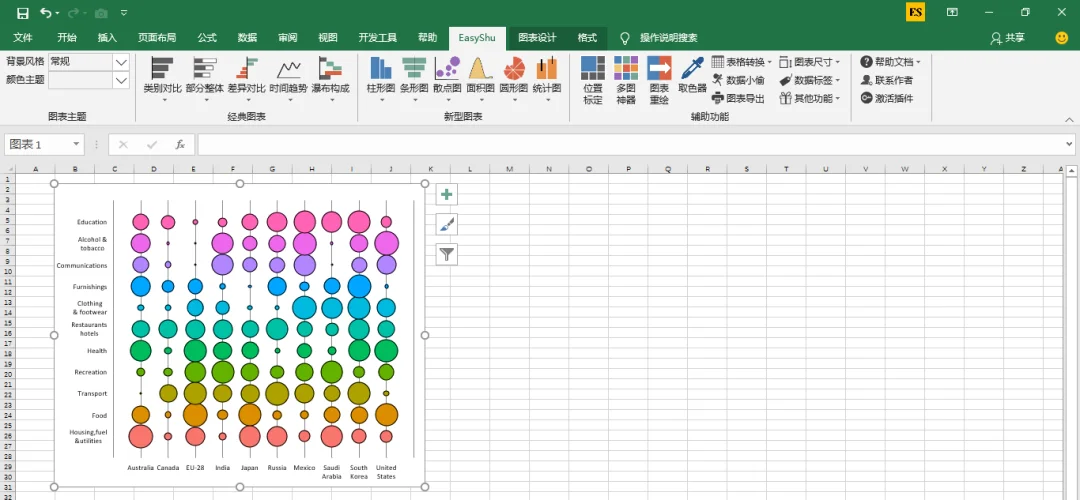Expand the formula bar chevron

[x=1068, y=145]
